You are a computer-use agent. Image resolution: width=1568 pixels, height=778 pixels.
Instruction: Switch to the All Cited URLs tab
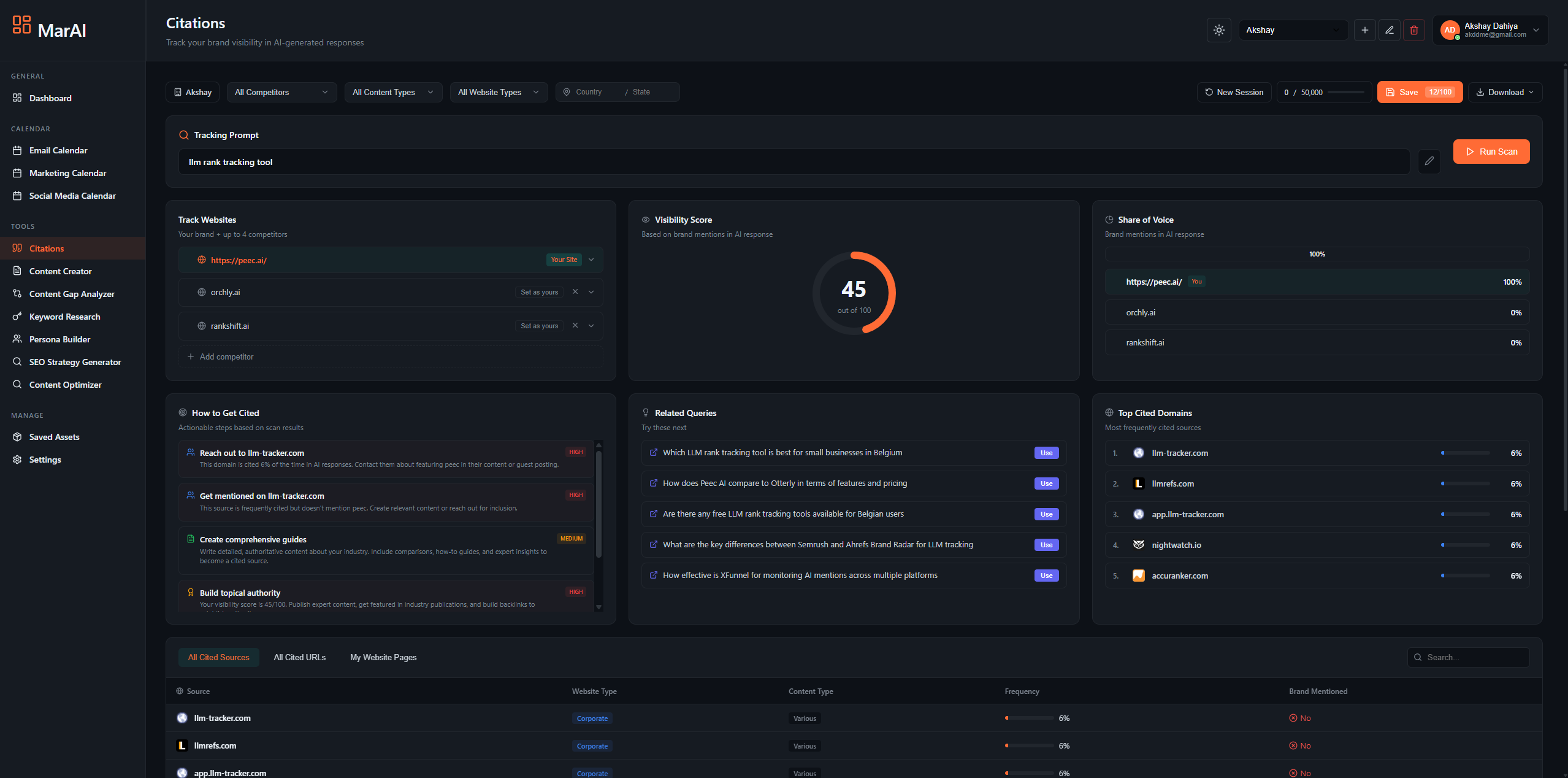coord(299,657)
